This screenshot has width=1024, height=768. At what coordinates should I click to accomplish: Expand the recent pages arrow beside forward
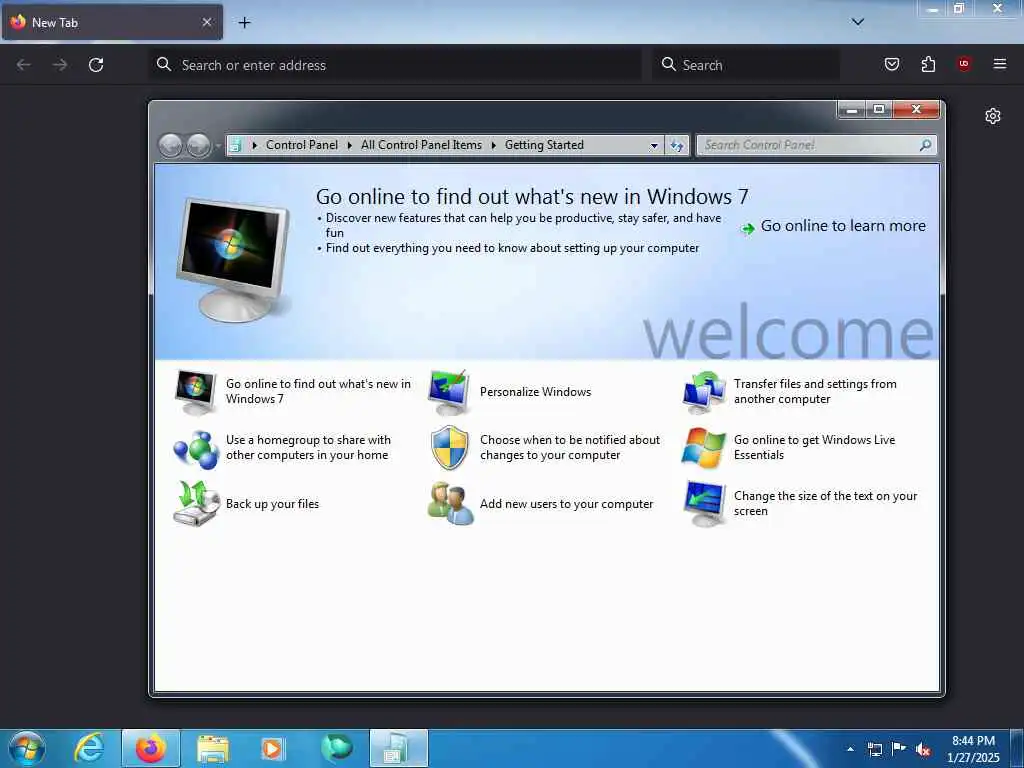click(218, 146)
